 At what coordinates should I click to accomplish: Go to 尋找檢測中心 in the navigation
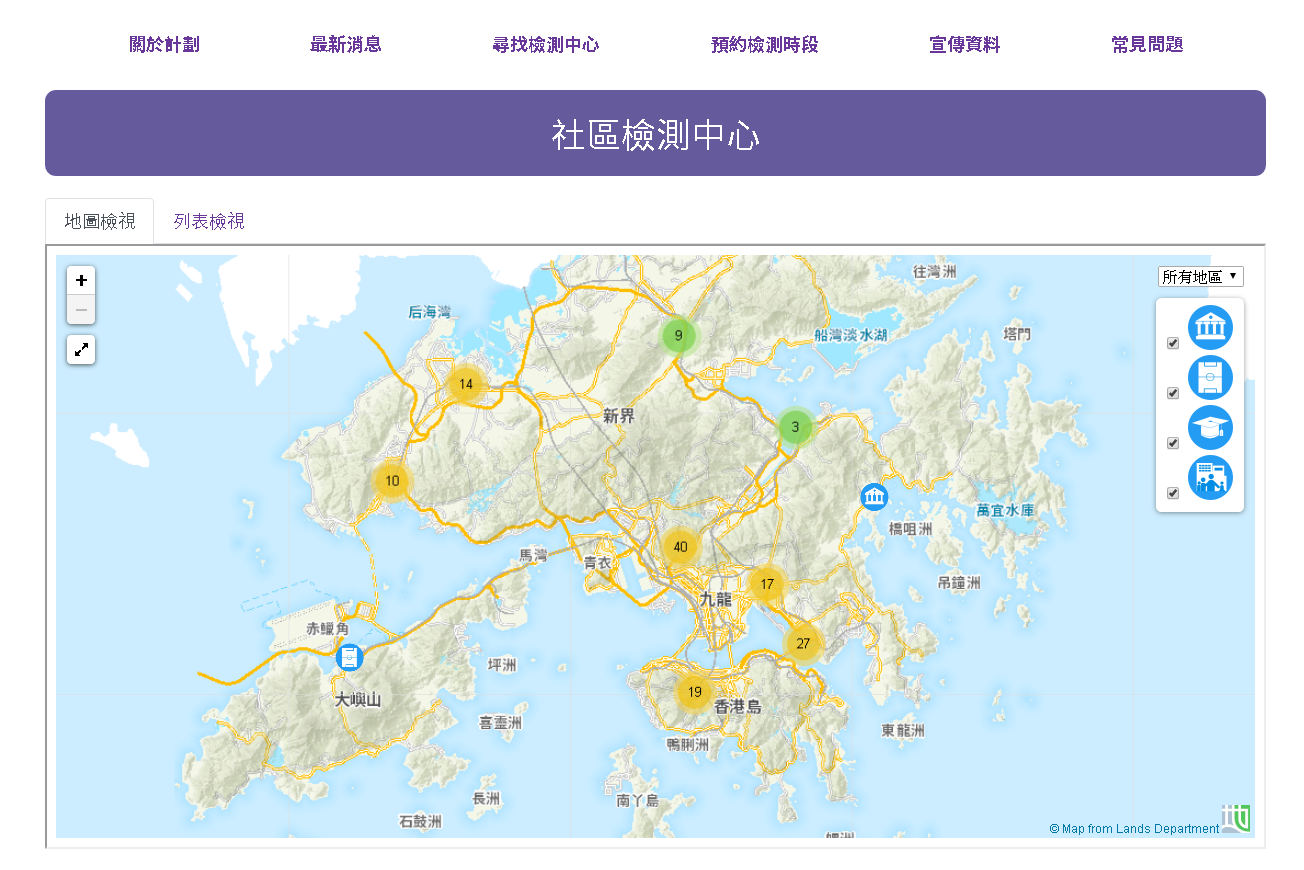[x=546, y=45]
